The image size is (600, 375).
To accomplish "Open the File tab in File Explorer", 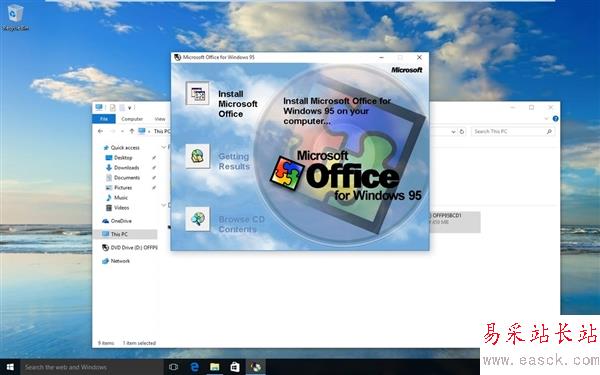I will point(104,119).
